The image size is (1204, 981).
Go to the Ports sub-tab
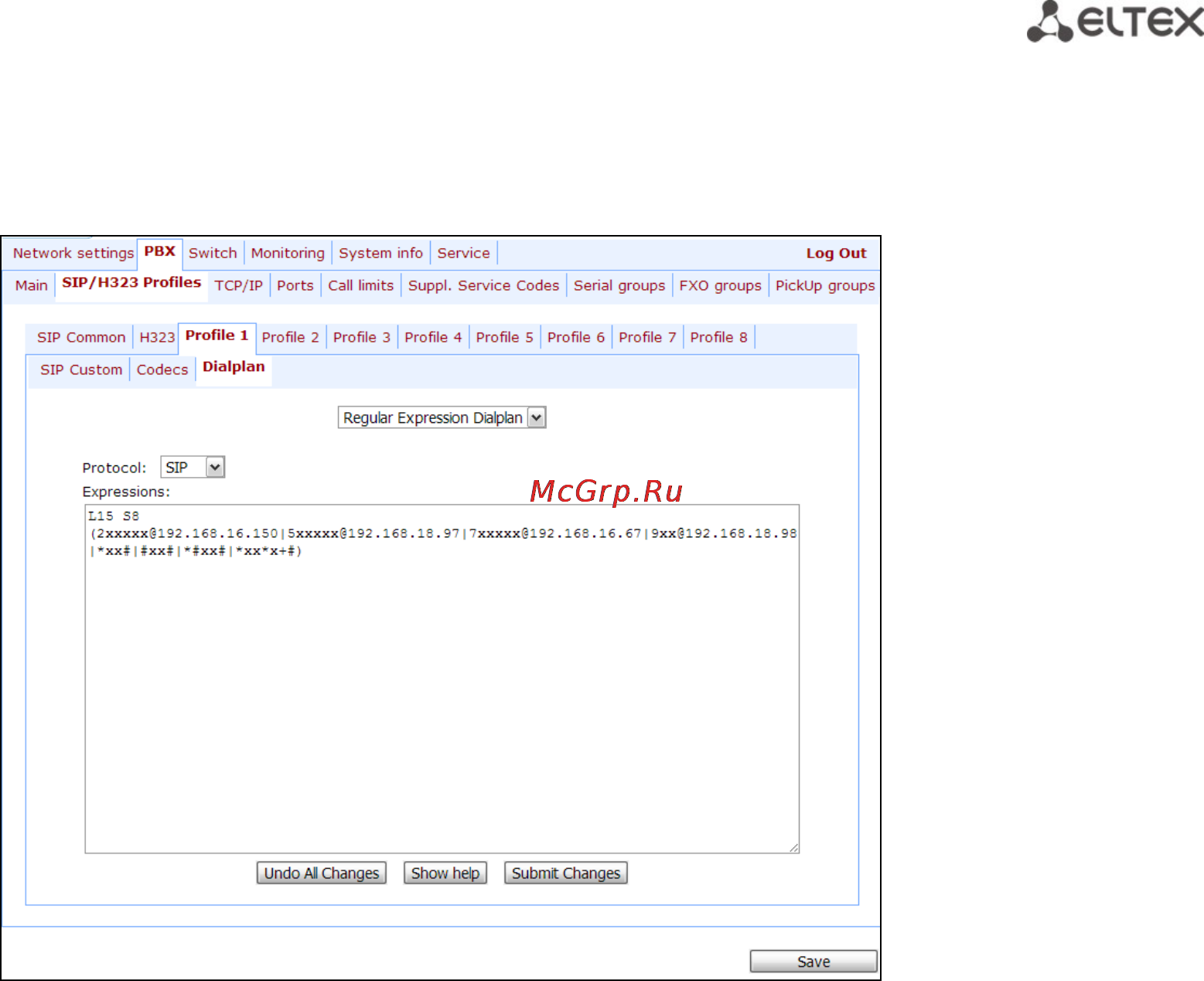point(295,285)
